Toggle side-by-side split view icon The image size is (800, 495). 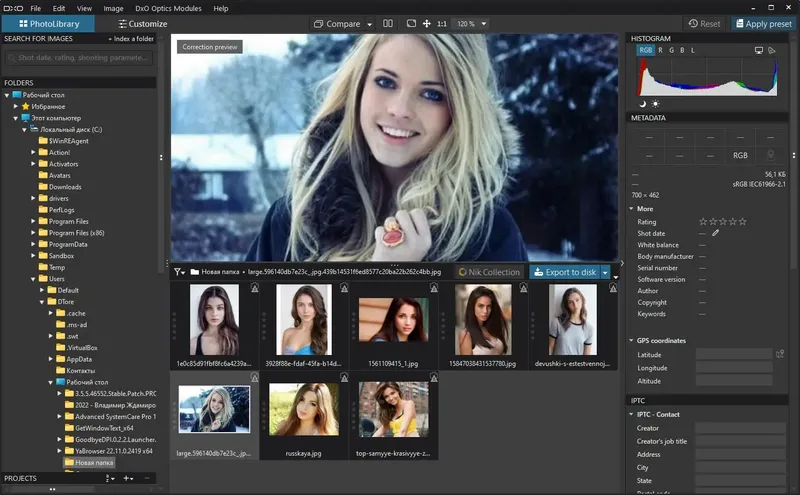click(x=388, y=23)
